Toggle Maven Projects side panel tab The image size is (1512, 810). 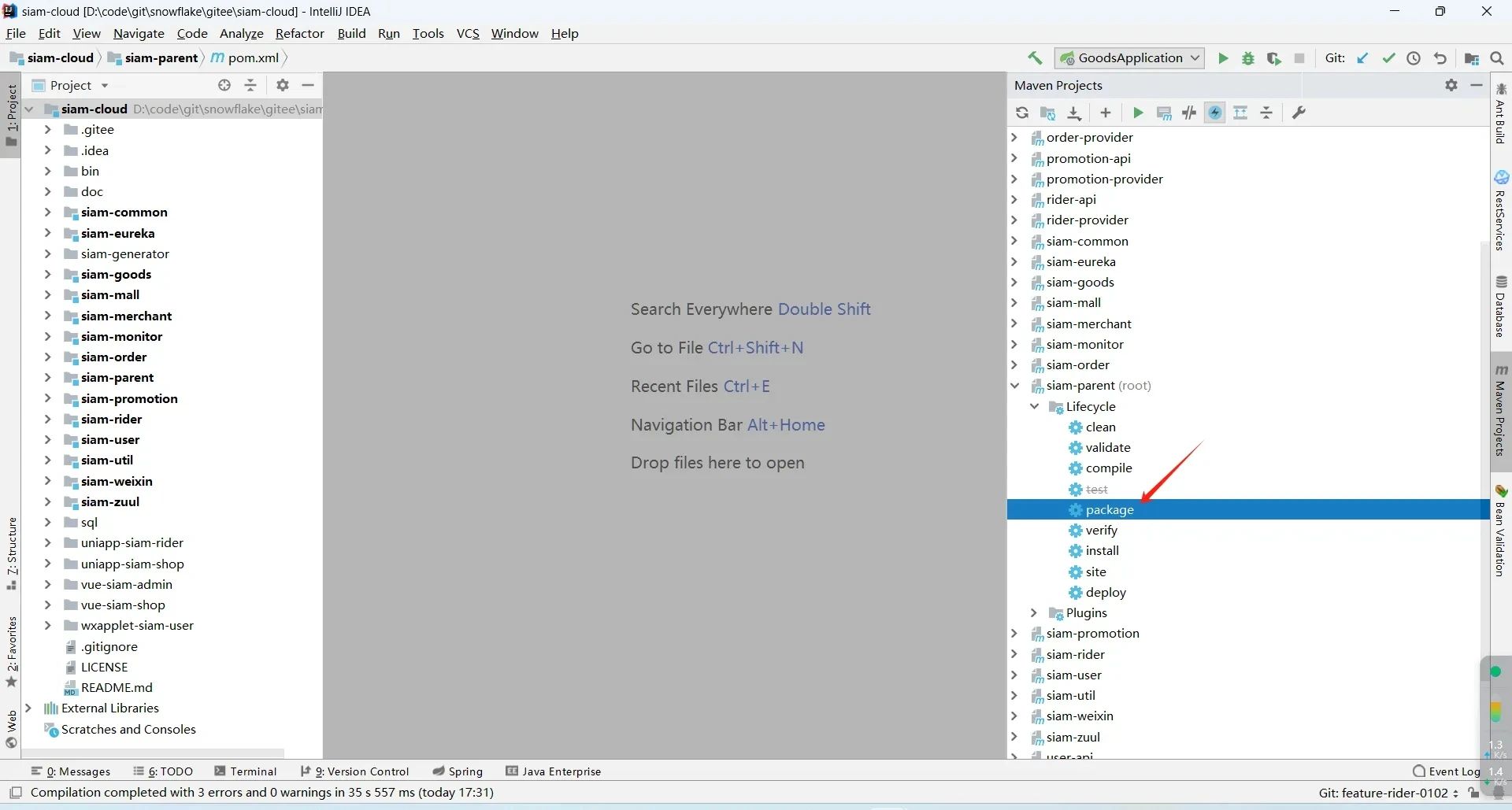click(1501, 411)
